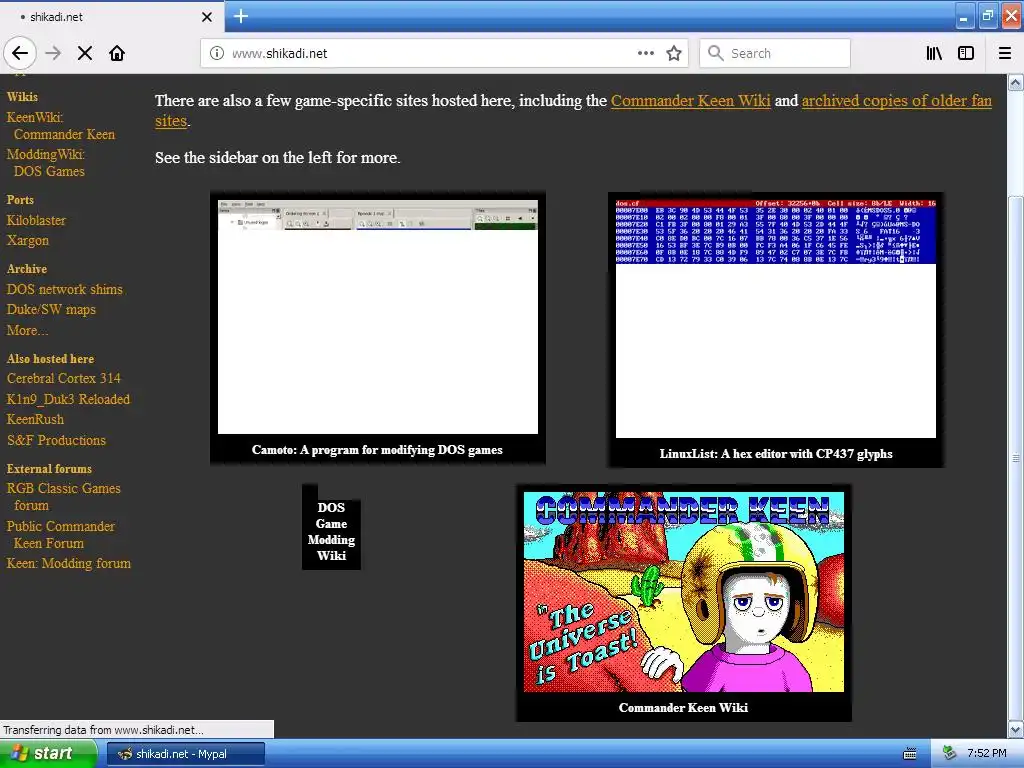Open the KeenRush link
1024x768 pixels.
(35, 419)
